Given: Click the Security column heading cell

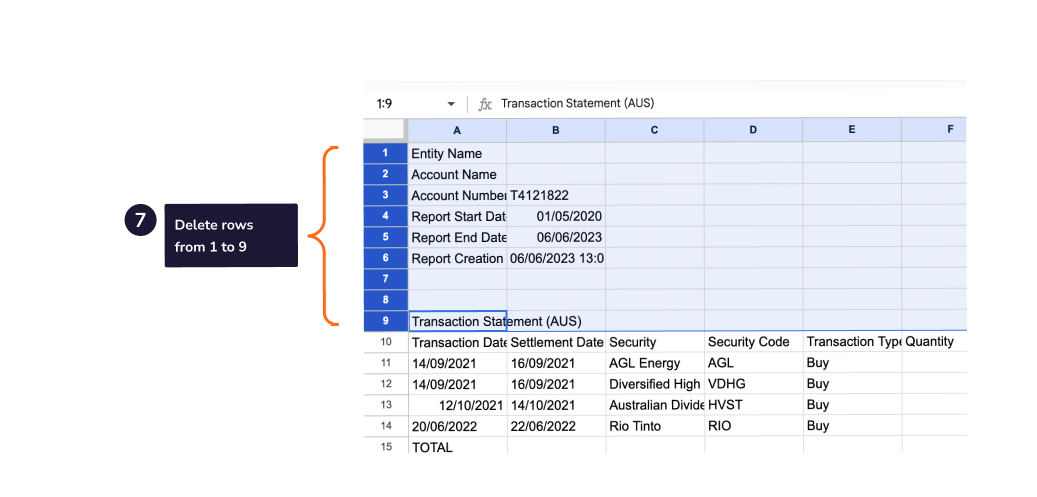Looking at the screenshot, I should pyautogui.click(x=654, y=342).
